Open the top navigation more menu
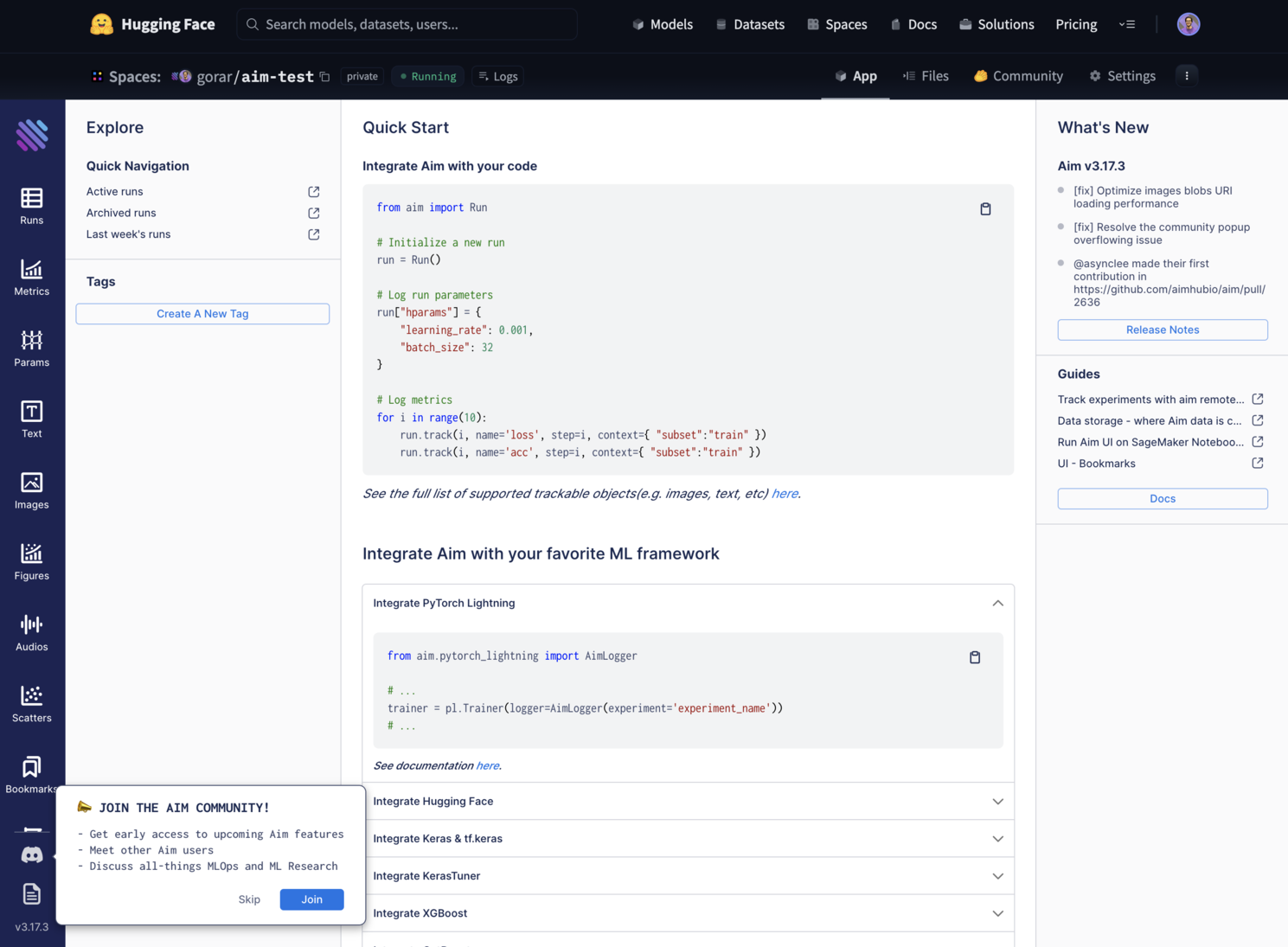The height and width of the screenshot is (947, 1288). (x=1126, y=24)
